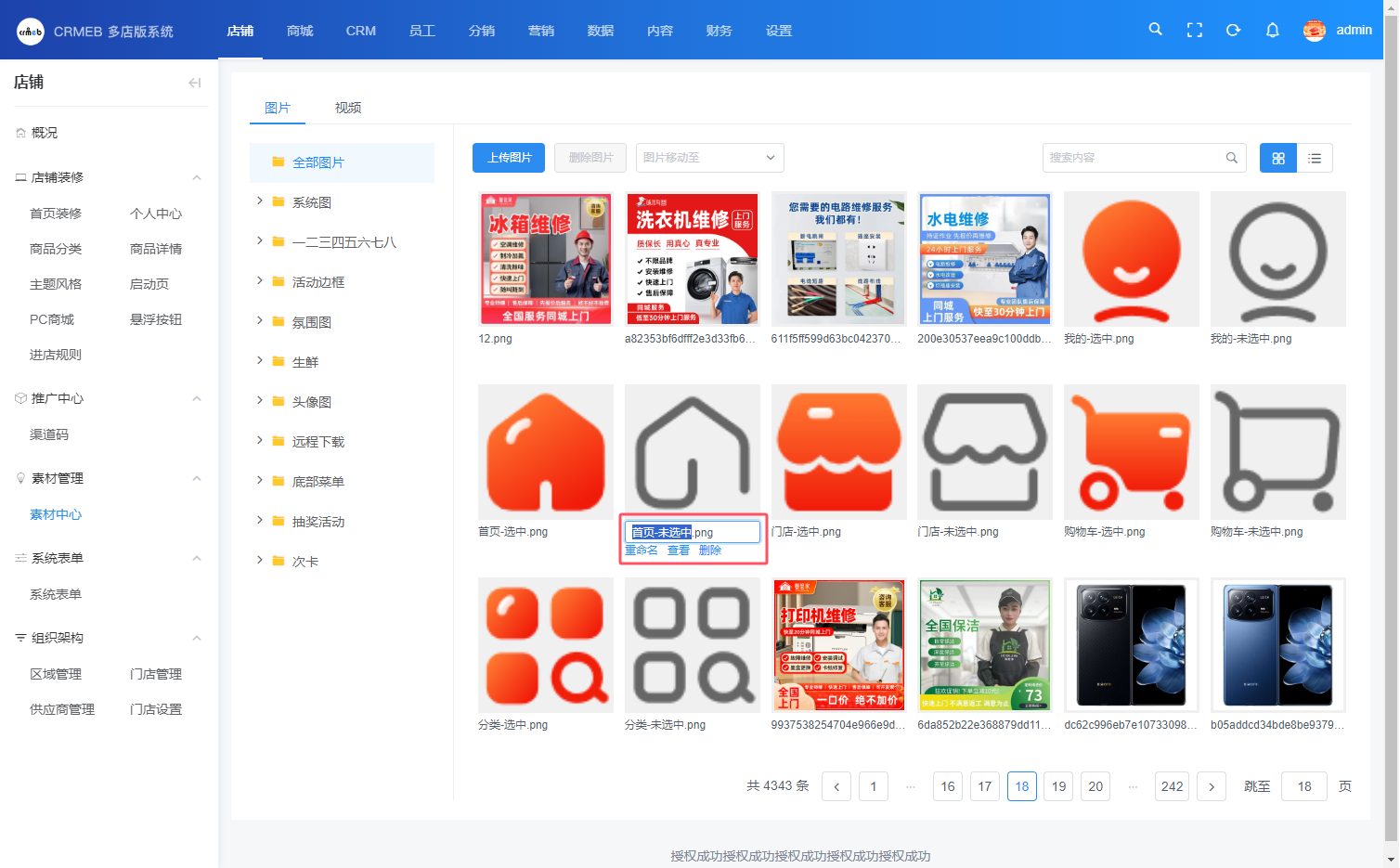This screenshot has height=868, width=1400.
Task: Go to the next page arrow
Action: (x=1212, y=786)
